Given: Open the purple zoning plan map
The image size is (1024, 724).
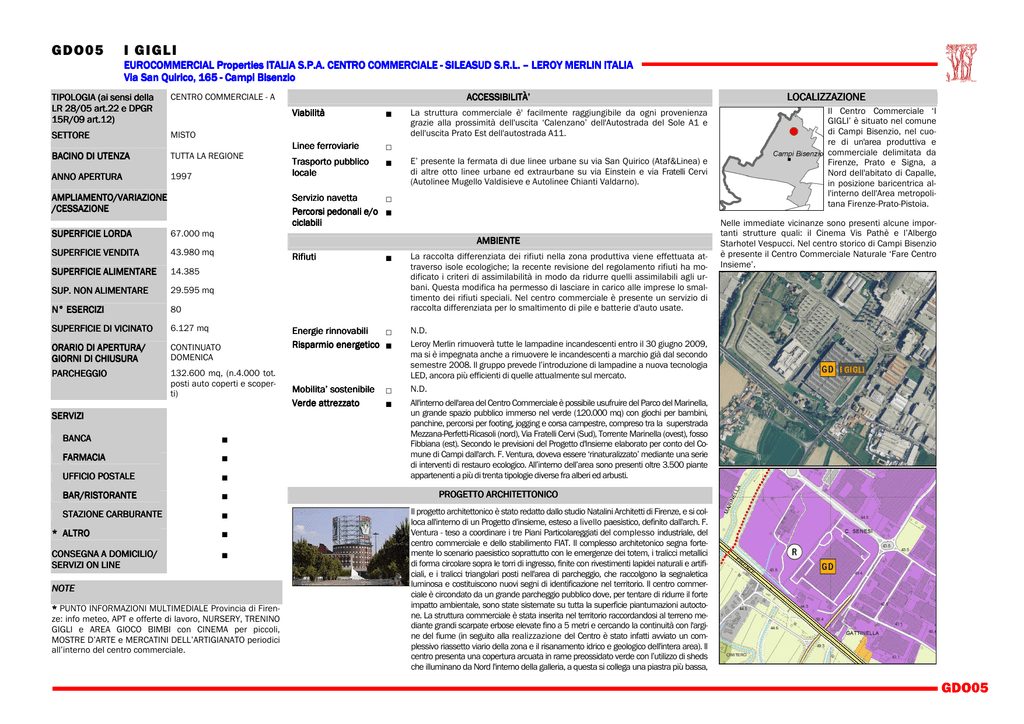Looking at the screenshot, I should point(827,566).
